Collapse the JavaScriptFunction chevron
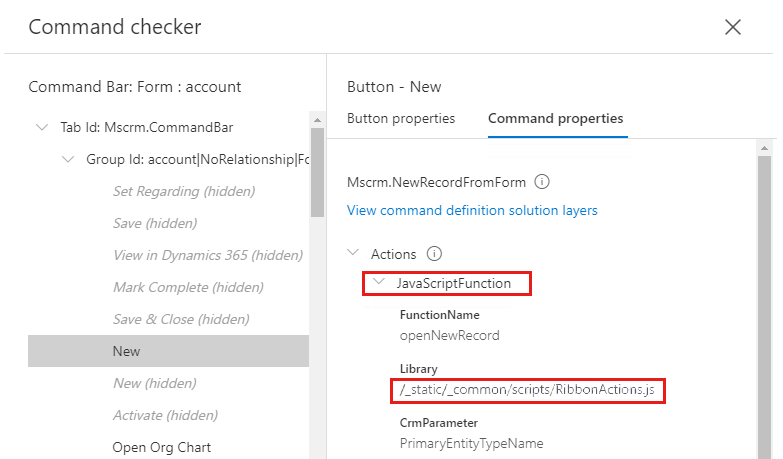This screenshot has width=783, height=459. (x=379, y=283)
